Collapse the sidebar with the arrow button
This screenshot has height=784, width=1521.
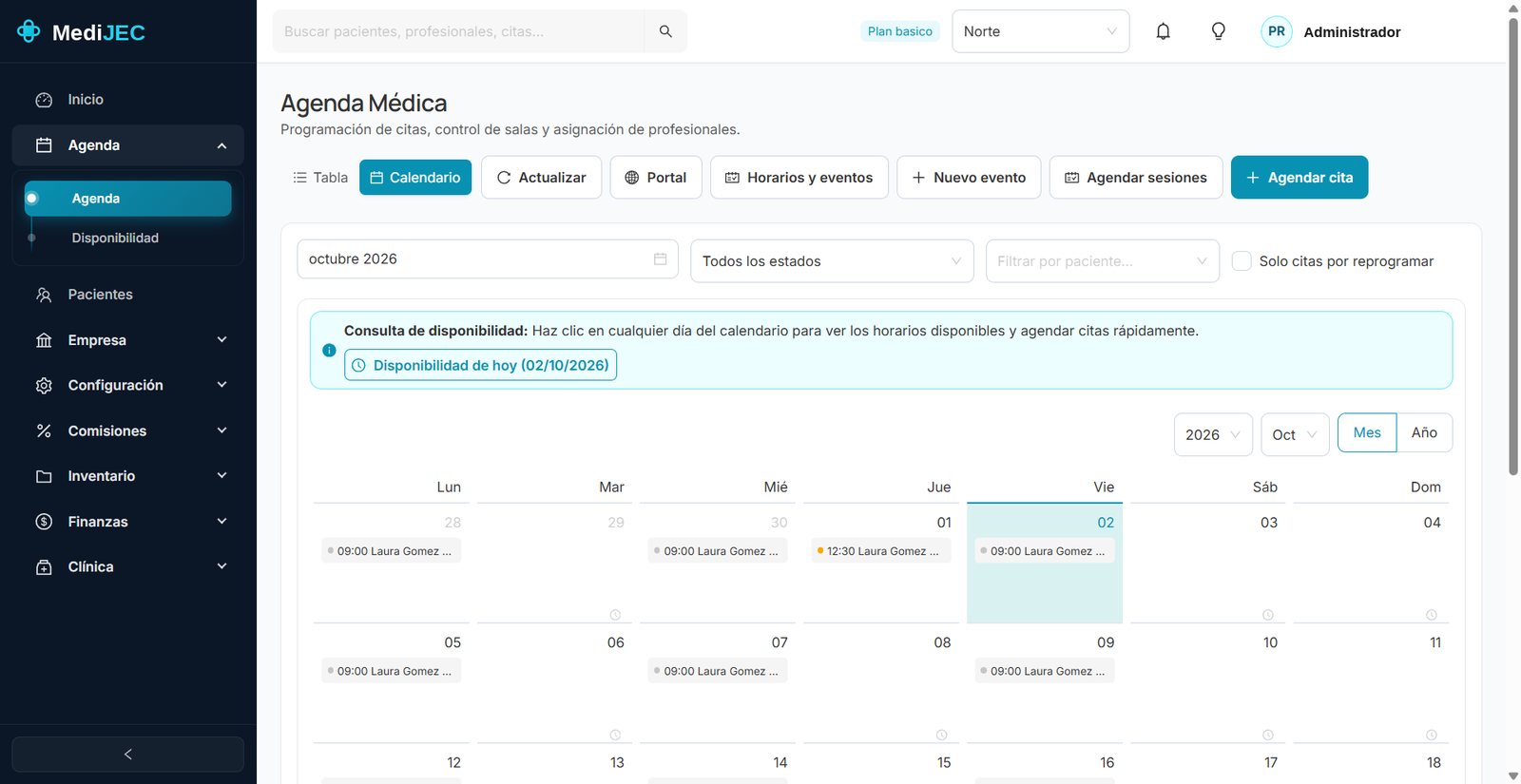127,755
